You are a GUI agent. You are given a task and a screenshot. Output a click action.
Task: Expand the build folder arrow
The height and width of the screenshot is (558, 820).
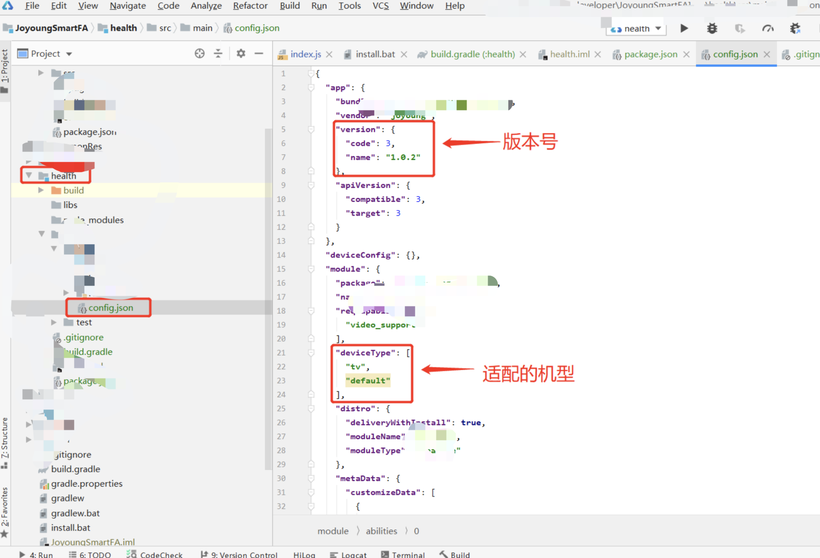click(41, 190)
